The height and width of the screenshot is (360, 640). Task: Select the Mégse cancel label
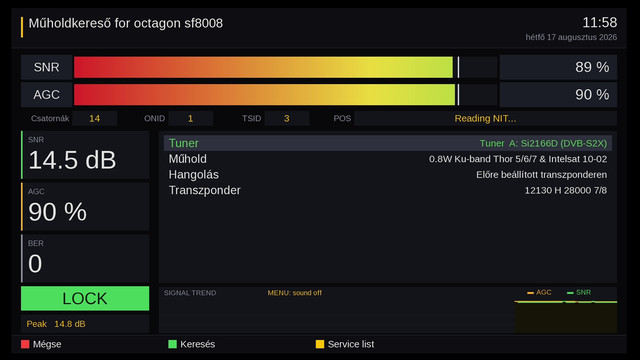[47, 344]
